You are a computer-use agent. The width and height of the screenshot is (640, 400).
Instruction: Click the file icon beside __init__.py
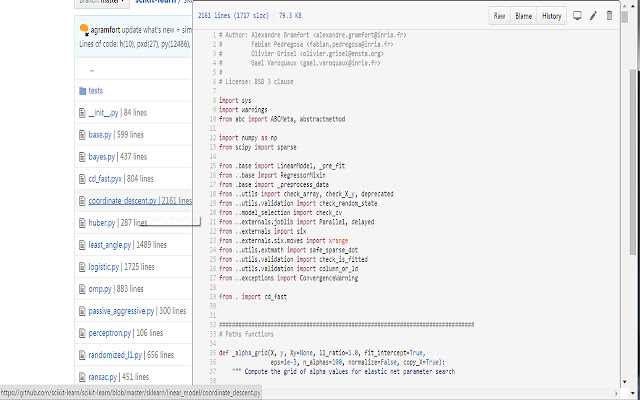click(x=82, y=113)
